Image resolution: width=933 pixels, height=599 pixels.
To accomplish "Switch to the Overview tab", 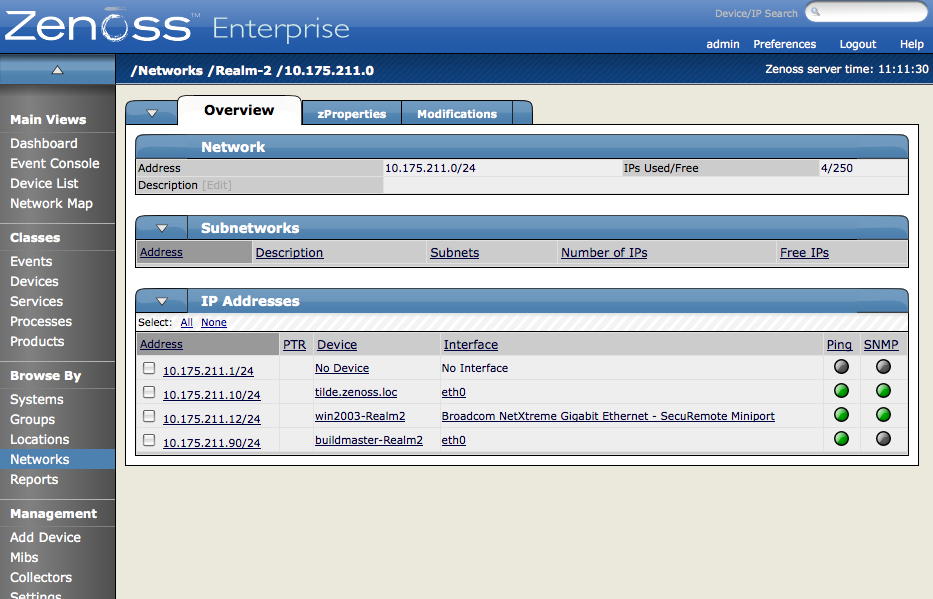I will 239,111.
